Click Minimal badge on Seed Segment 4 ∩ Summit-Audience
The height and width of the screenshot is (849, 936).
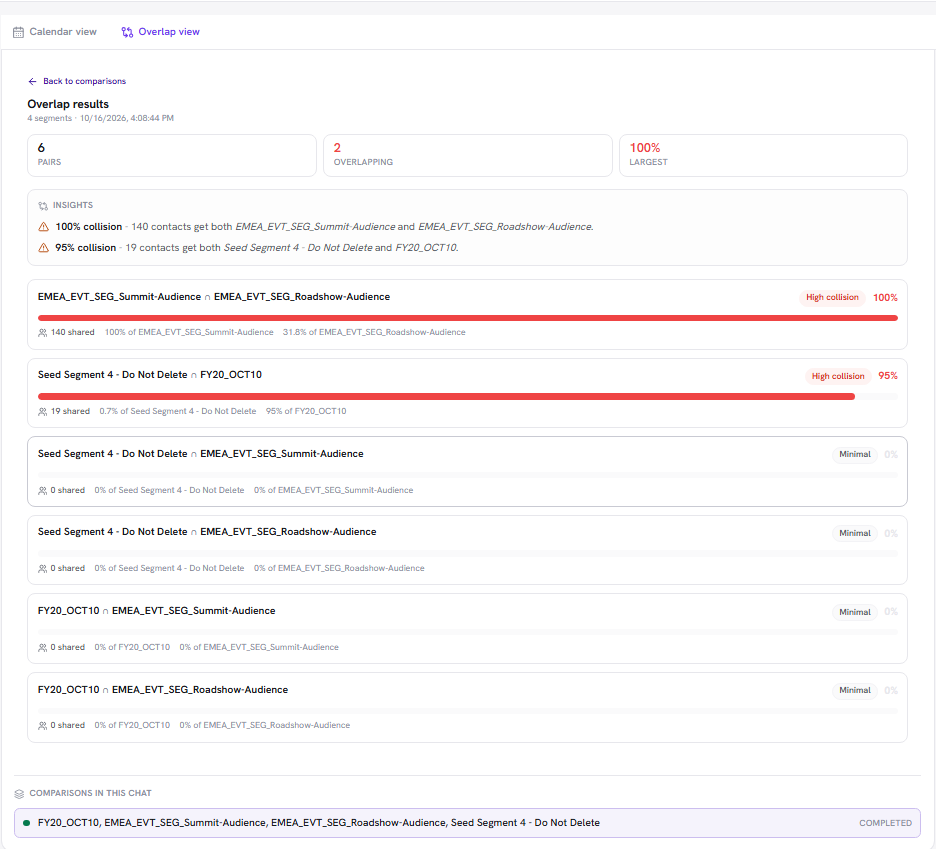855,454
